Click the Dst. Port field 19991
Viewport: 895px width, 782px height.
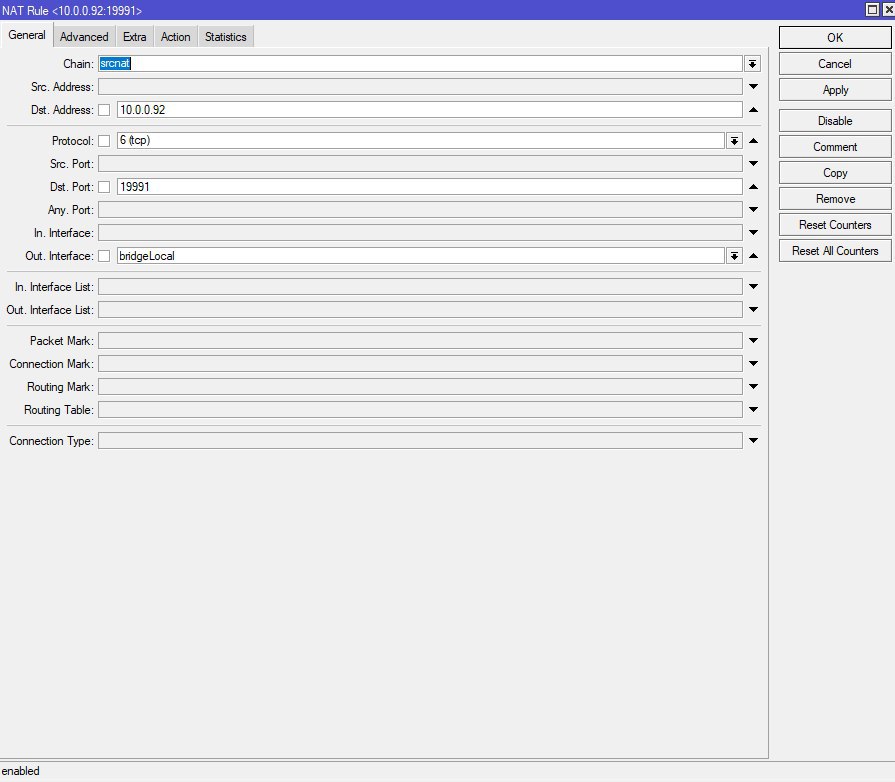(429, 187)
